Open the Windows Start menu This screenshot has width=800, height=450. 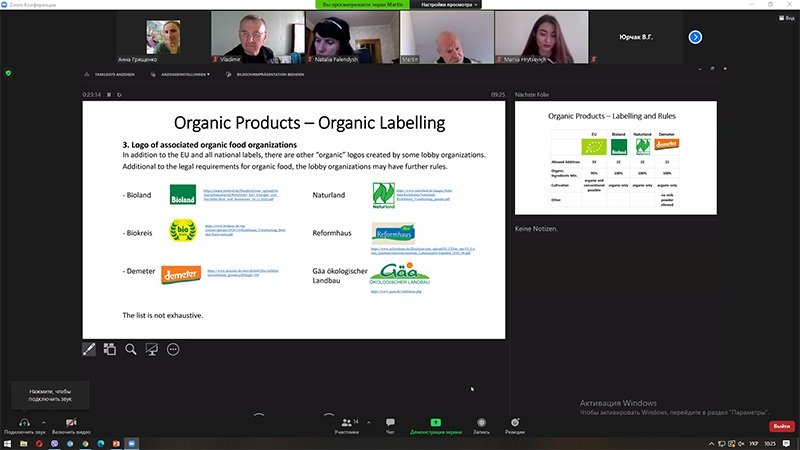click(x=7, y=444)
